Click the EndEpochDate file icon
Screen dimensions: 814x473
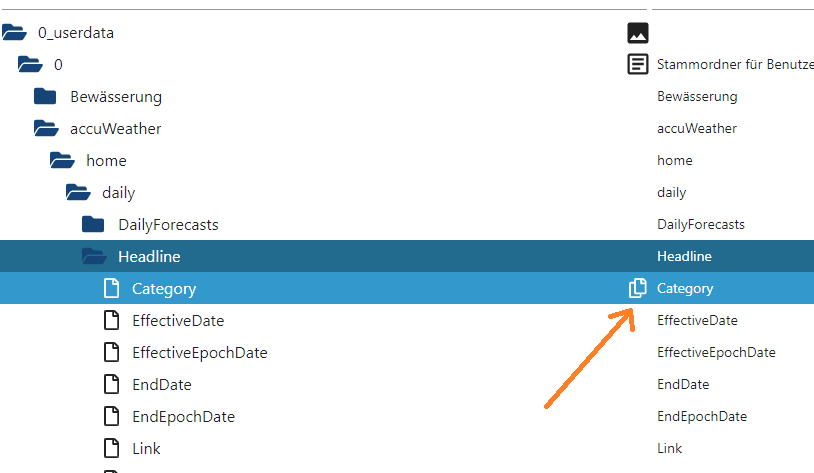tap(112, 416)
